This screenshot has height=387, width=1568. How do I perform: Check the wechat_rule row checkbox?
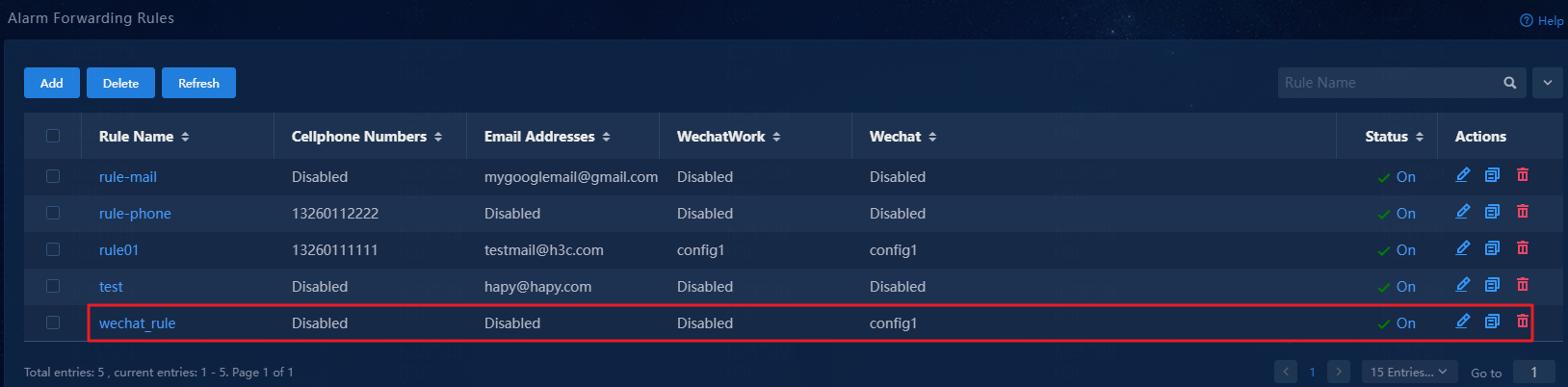click(x=53, y=322)
